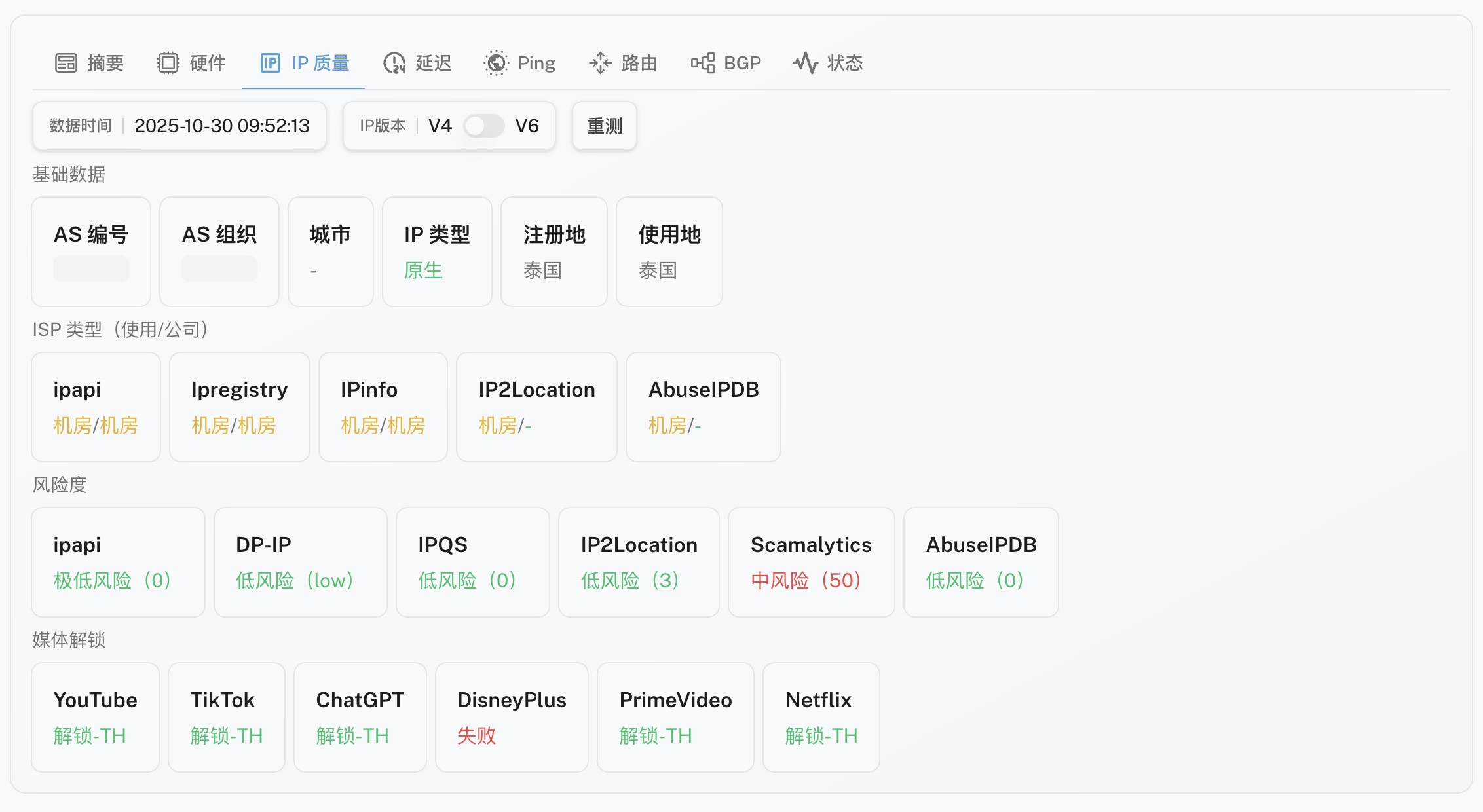Click the latency (延迟) clock icon
This screenshot has height=812, width=1483.
click(394, 63)
